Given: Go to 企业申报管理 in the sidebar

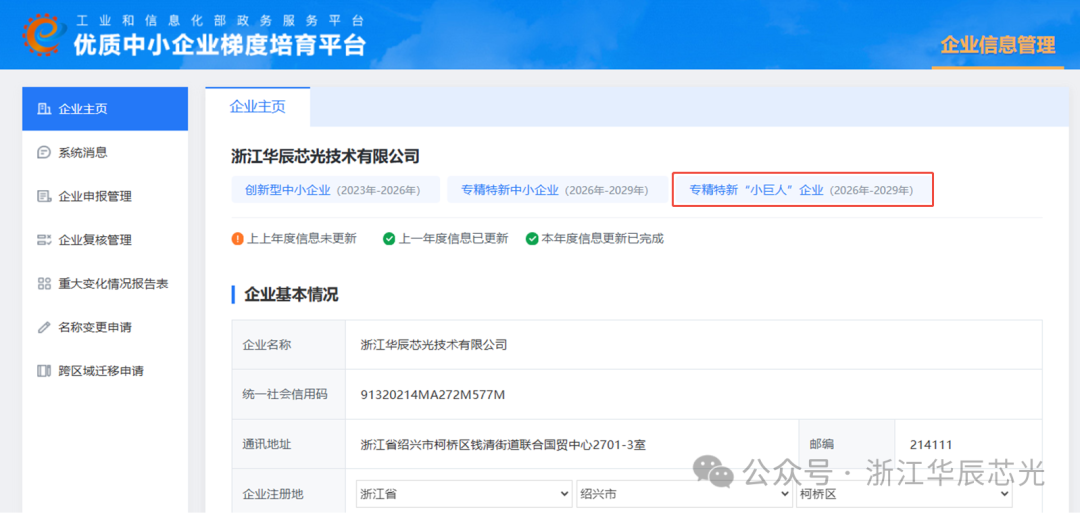Looking at the screenshot, I should (105, 196).
